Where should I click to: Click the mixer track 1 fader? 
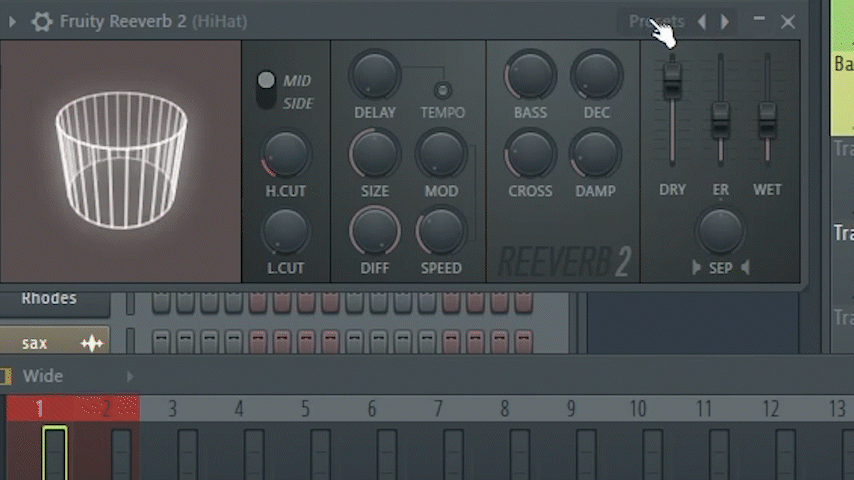pos(55,453)
